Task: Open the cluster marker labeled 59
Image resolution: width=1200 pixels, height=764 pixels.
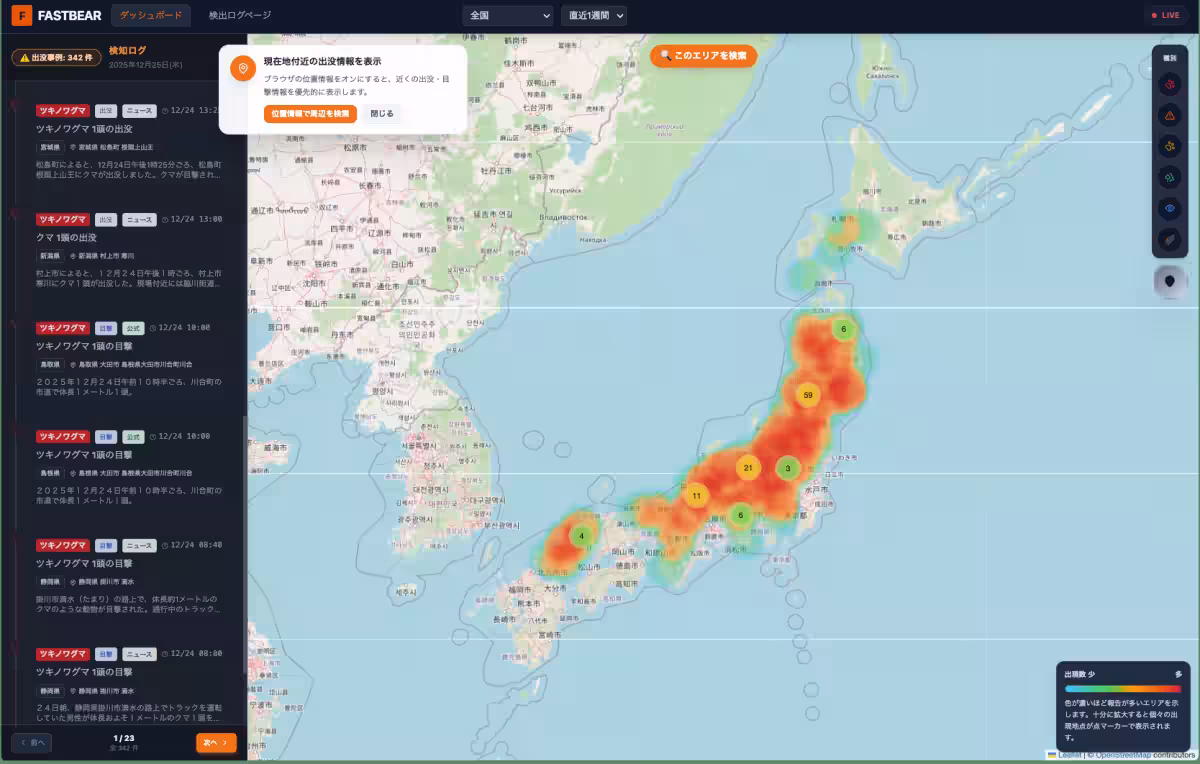Action: 808,395
